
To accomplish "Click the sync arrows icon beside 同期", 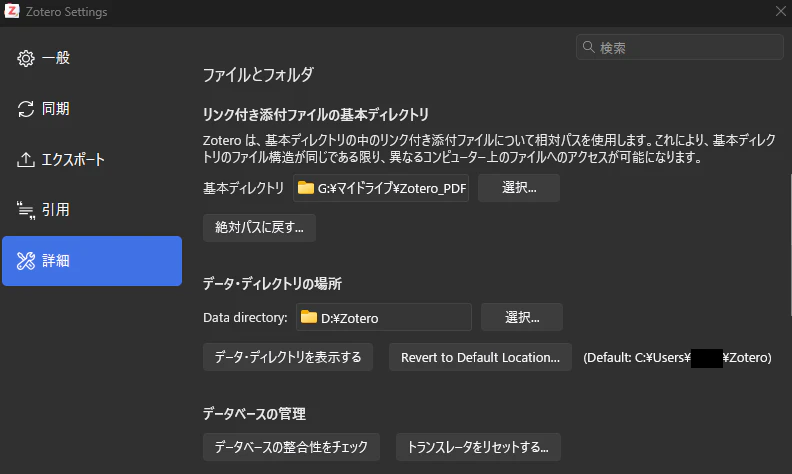I will (26, 109).
